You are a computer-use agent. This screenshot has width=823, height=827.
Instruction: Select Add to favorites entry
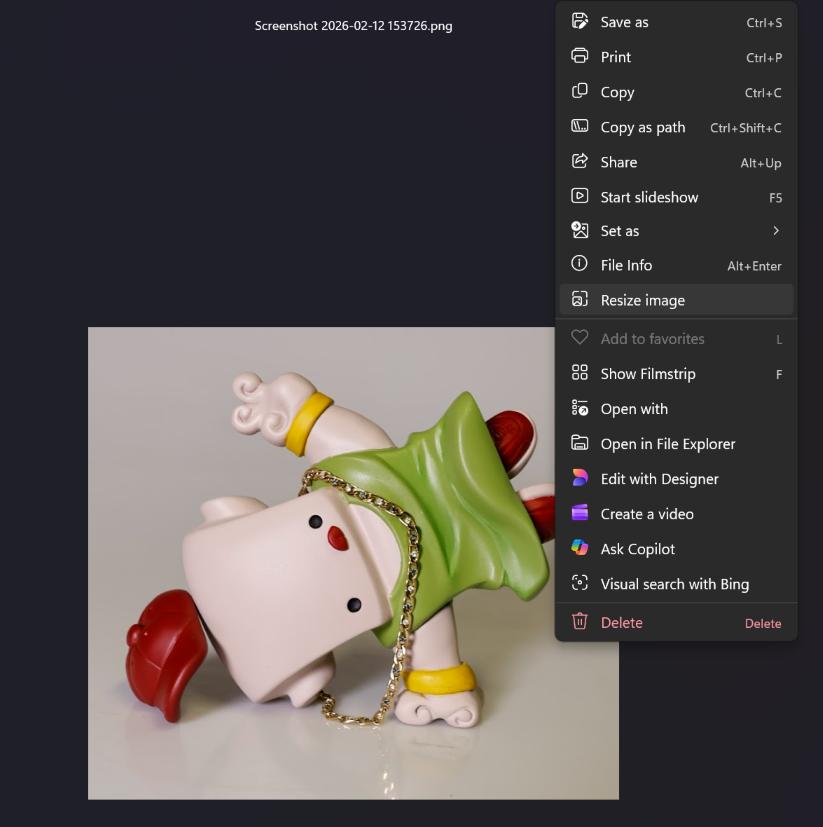click(676, 339)
